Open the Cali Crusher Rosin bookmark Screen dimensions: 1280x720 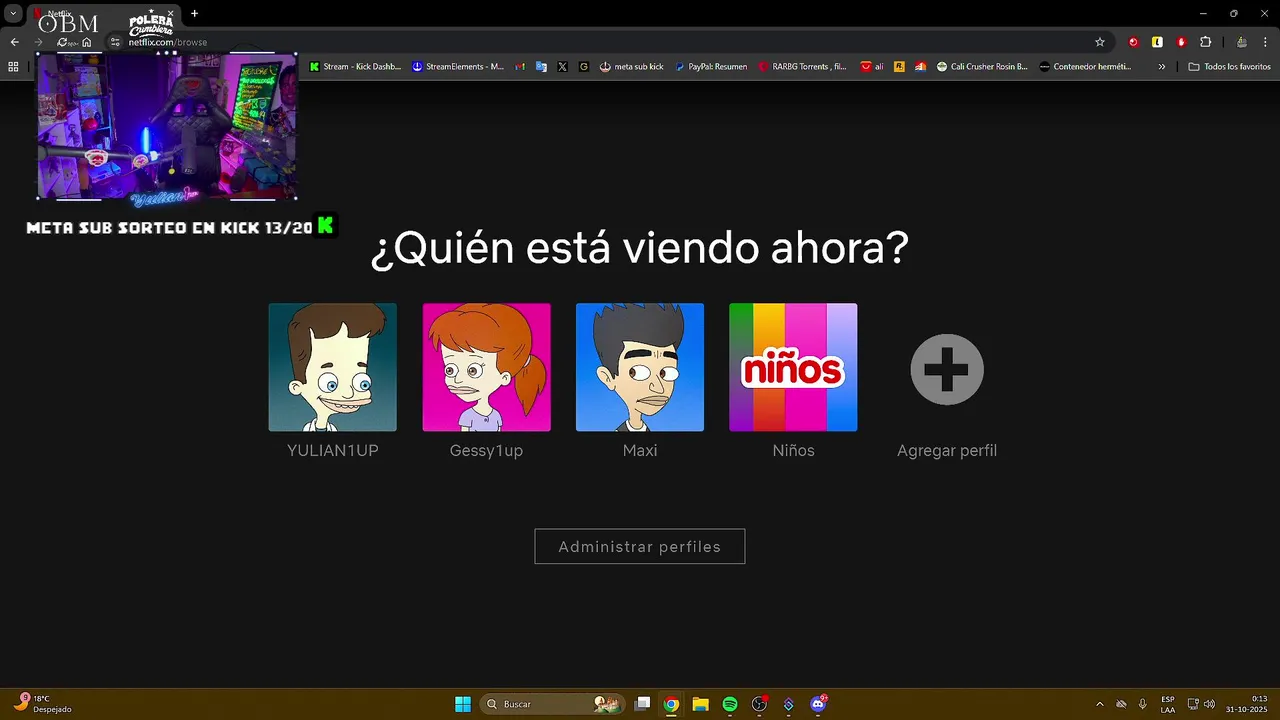coord(982,66)
